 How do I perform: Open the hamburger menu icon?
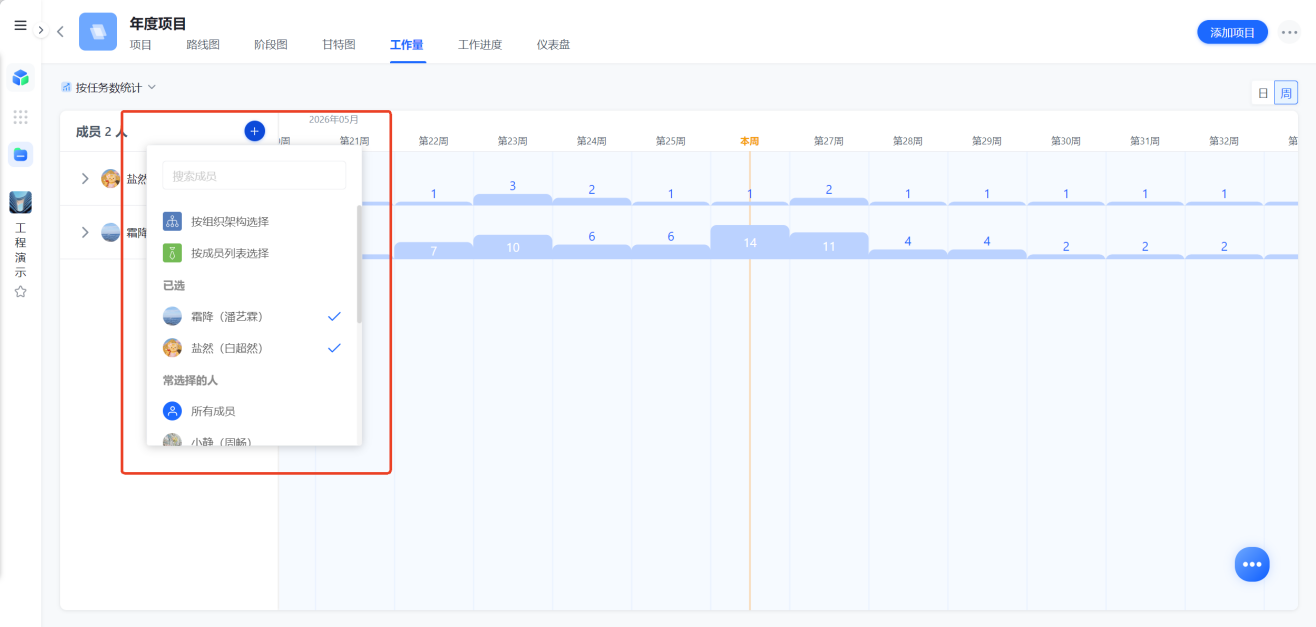20,25
